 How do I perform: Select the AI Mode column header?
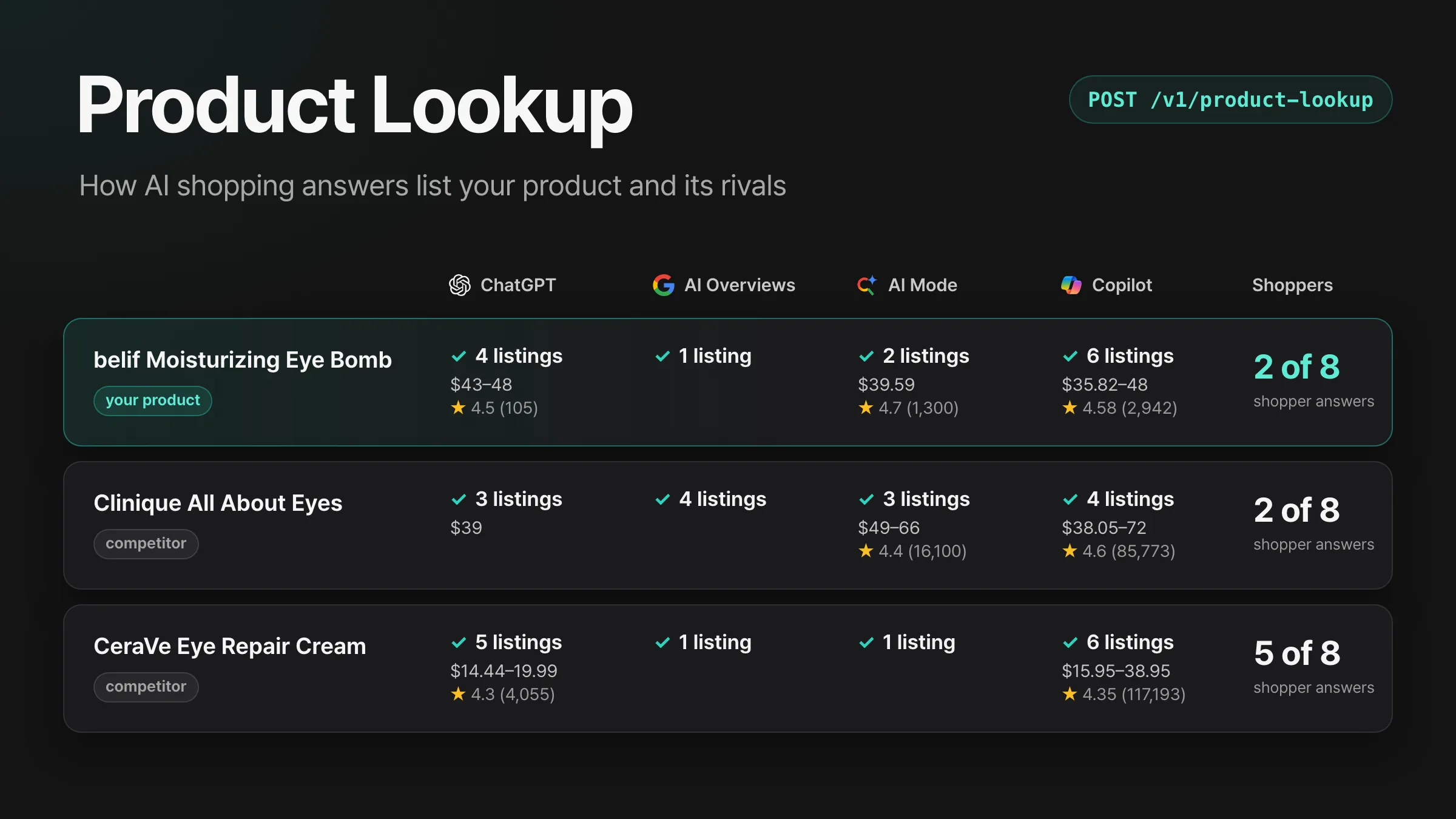coord(907,285)
